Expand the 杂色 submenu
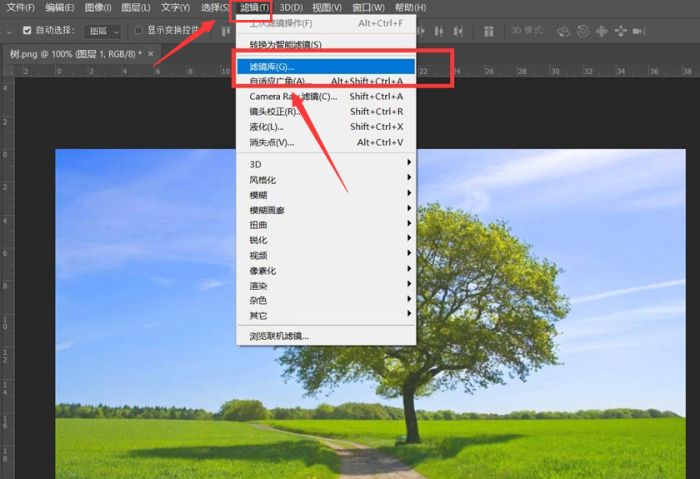This screenshot has width=700, height=479. (x=326, y=300)
